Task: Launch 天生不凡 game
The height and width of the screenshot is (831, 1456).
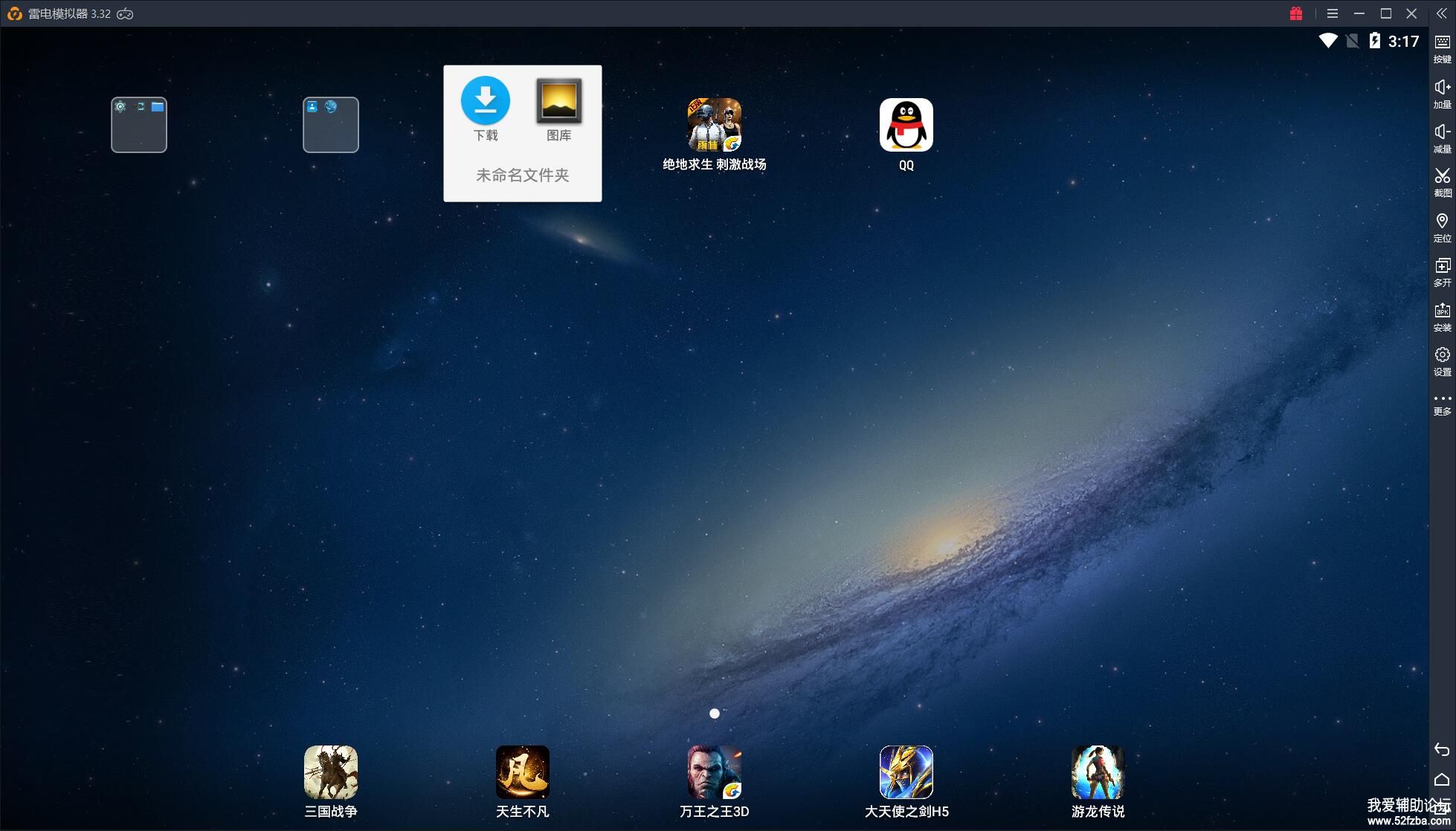Action: pyautogui.click(x=522, y=773)
